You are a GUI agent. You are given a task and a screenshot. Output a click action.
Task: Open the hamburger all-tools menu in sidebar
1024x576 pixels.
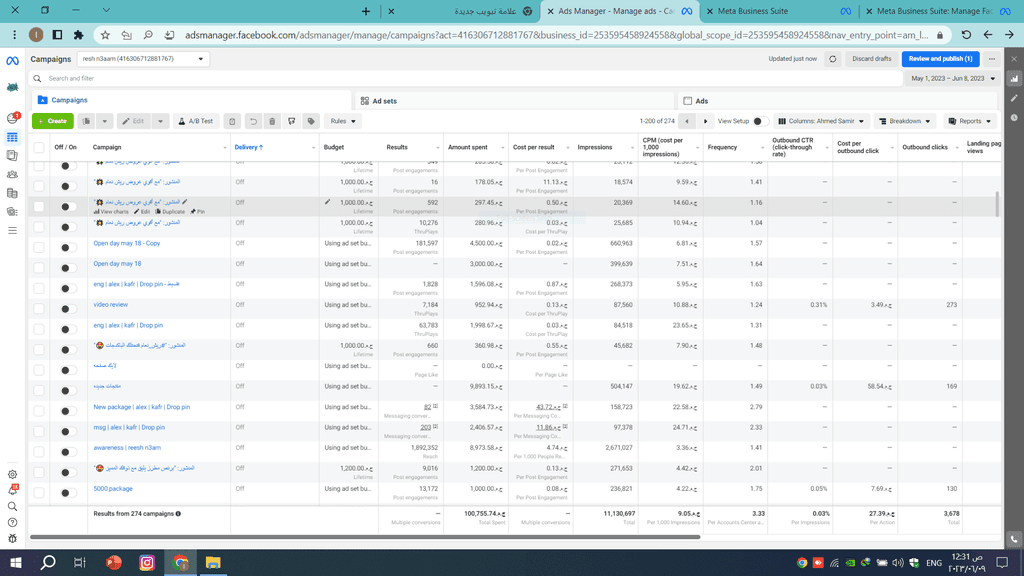click(x=12, y=231)
